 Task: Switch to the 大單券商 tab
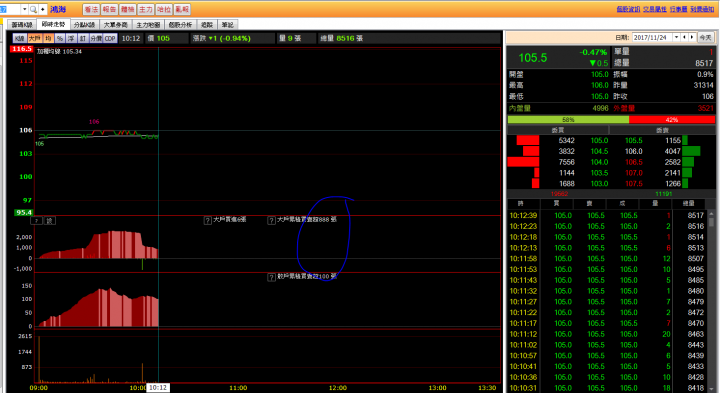tap(115, 25)
